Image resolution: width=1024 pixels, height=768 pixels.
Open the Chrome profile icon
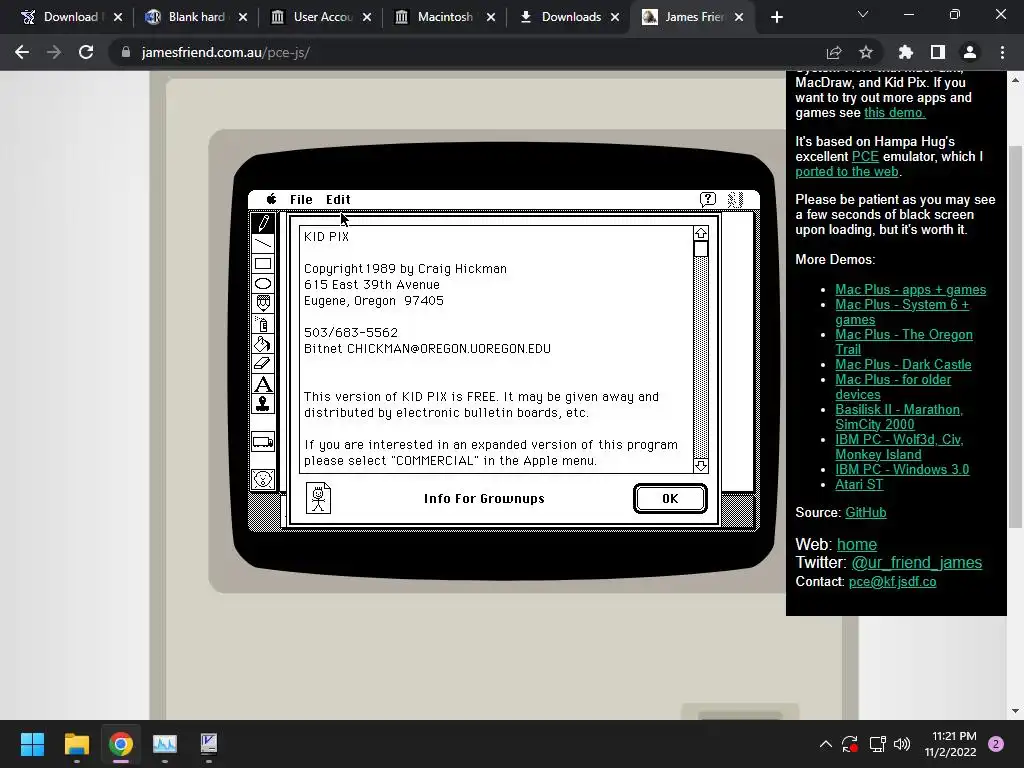tap(970, 52)
